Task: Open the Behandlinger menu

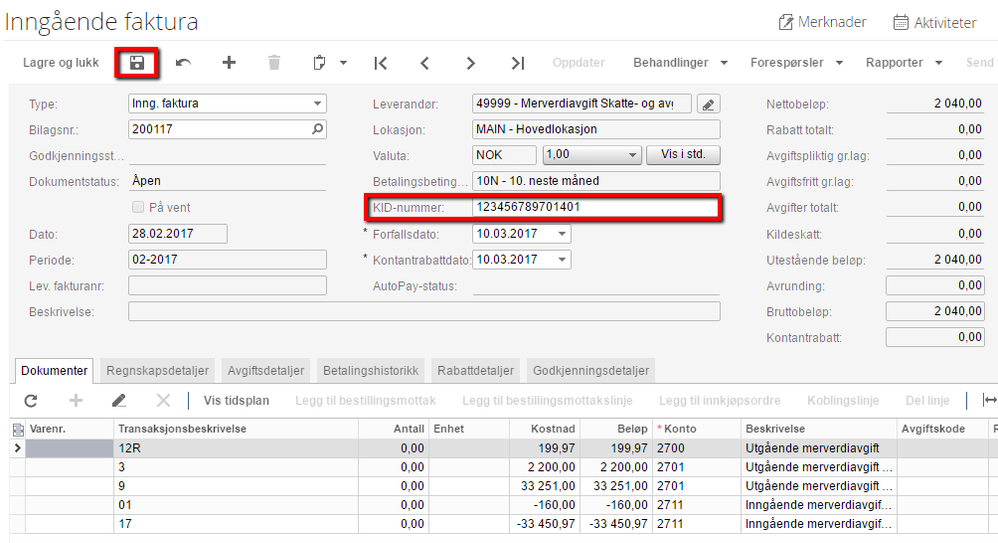Action: pyautogui.click(x=680, y=62)
